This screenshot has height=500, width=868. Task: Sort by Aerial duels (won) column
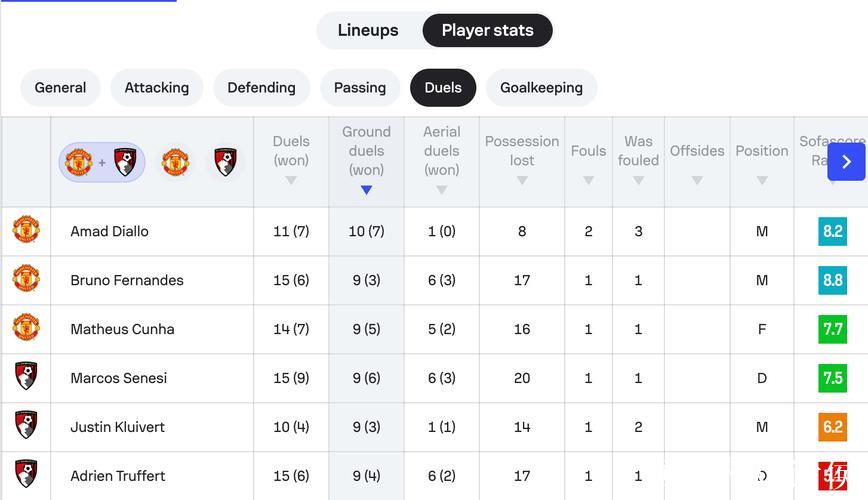[x=441, y=190]
